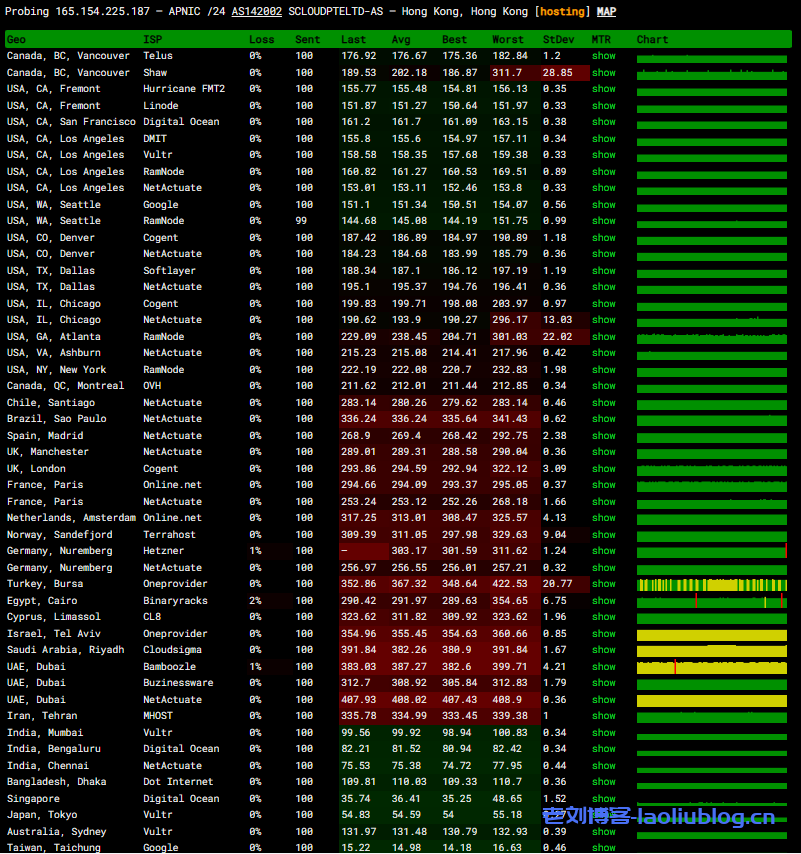801x854 pixels.
Task: Click the Loss column header
Action: point(261,40)
